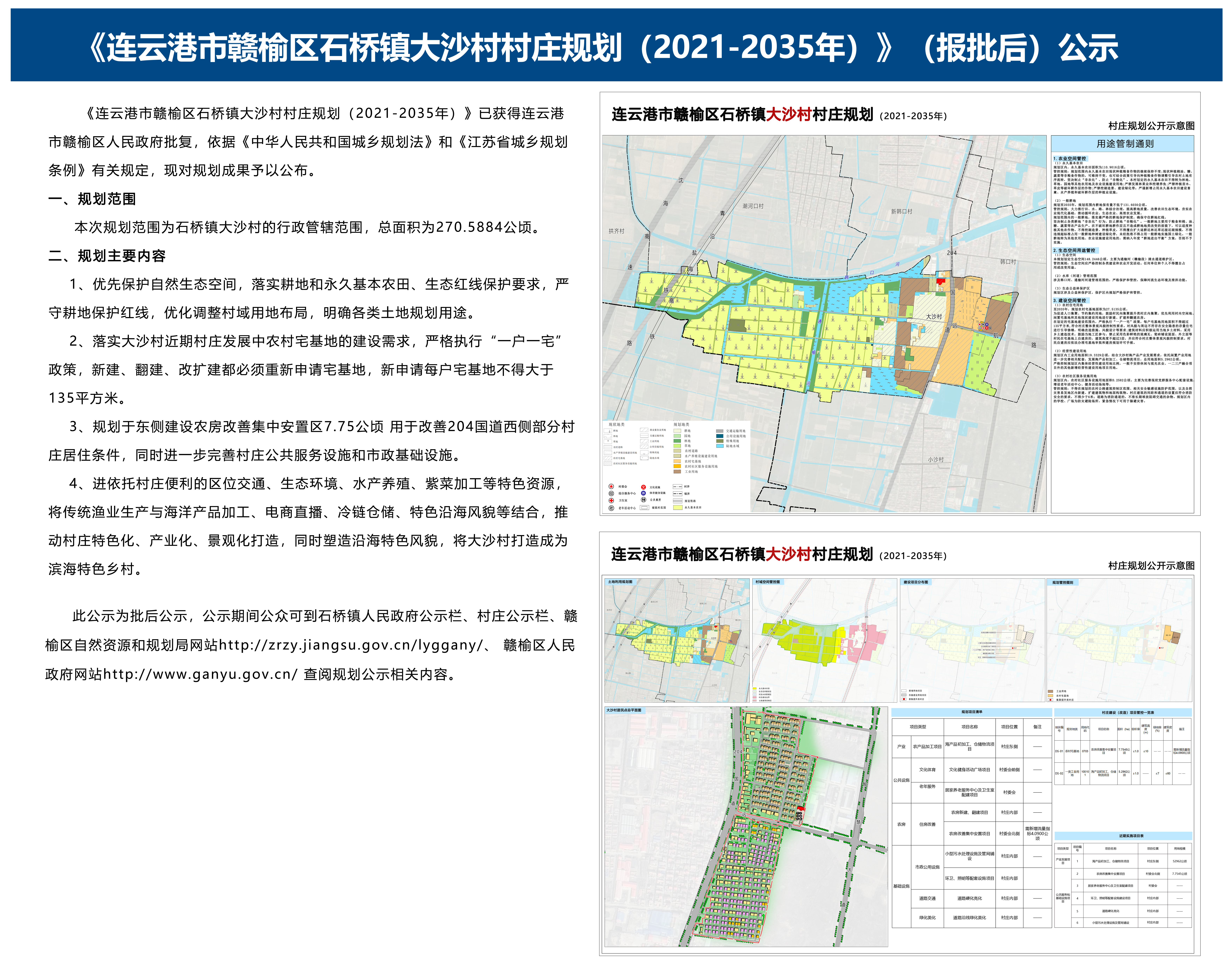Click the red cross 卫生室 legend icon
1232x980 pixels.
[611, 501]
